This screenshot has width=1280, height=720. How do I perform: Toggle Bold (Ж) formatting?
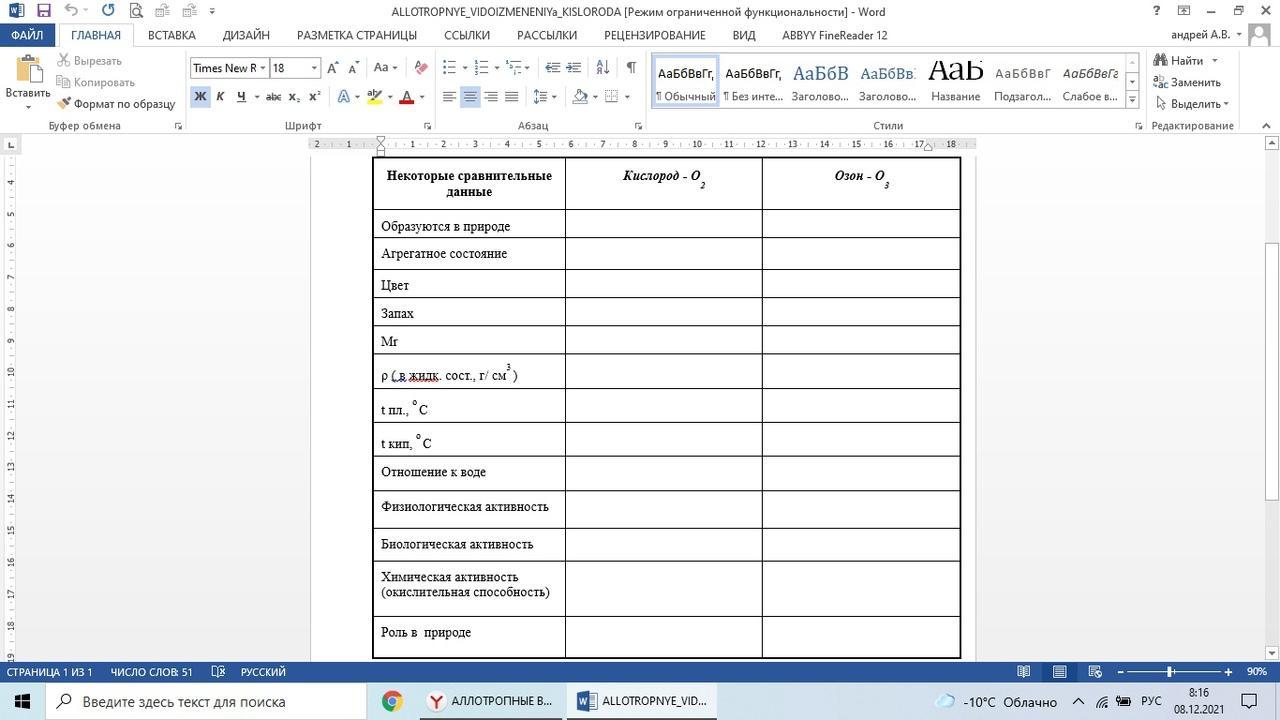click(x=200, y=97)
